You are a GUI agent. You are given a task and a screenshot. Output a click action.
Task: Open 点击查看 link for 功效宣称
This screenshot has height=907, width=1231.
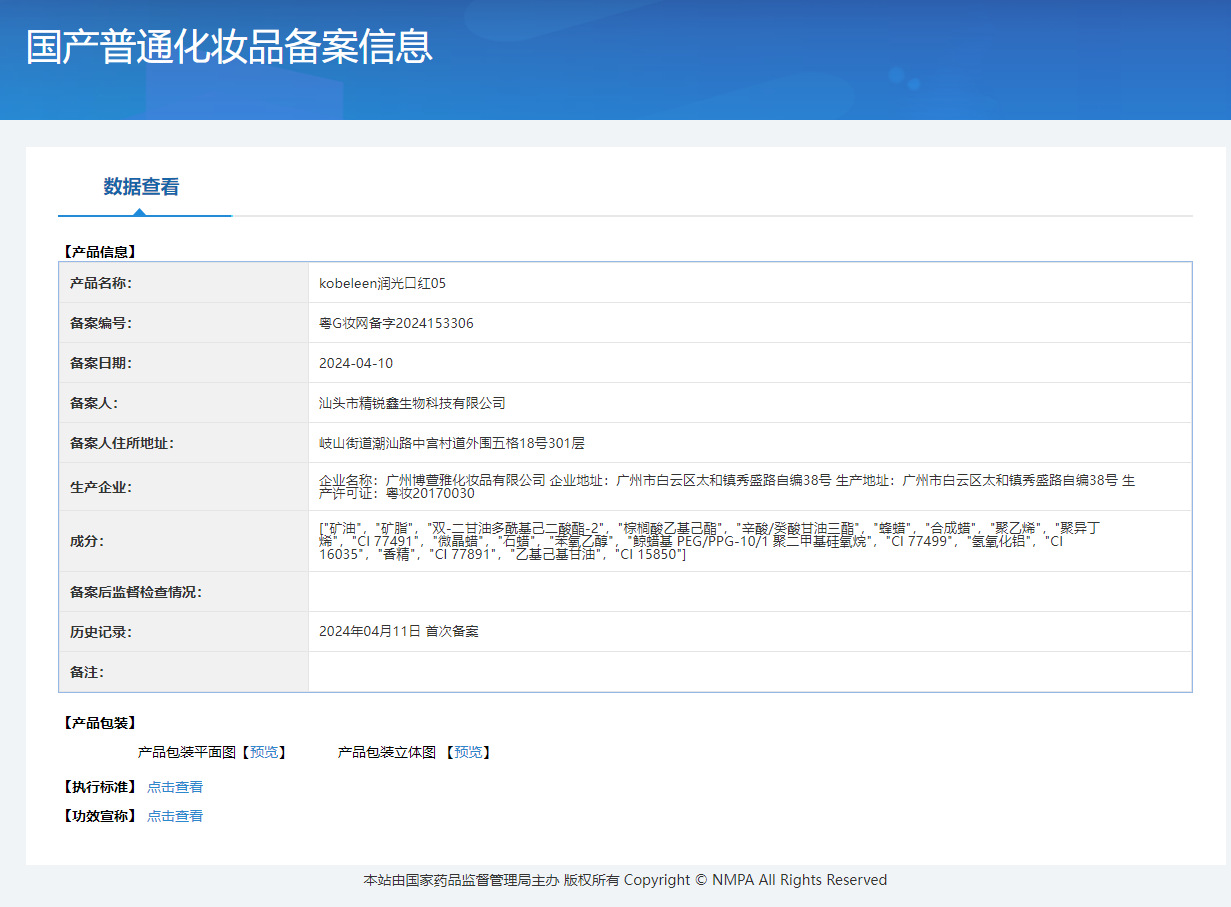175,816
